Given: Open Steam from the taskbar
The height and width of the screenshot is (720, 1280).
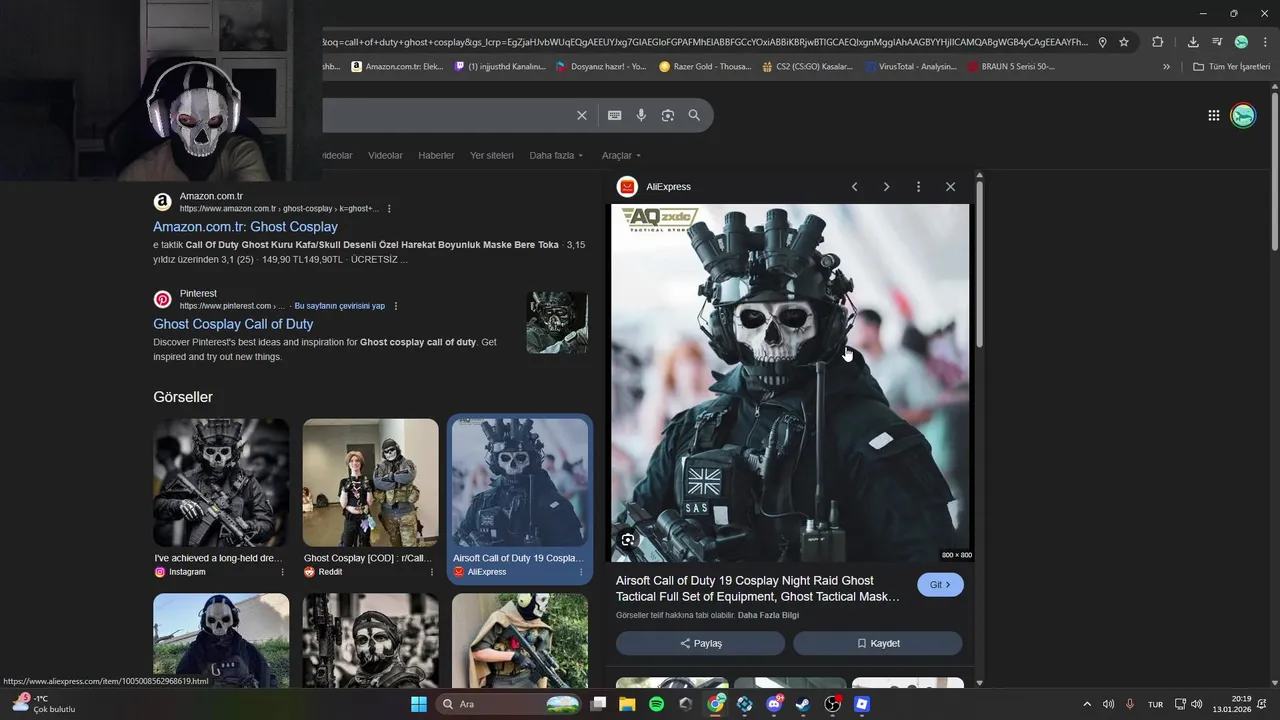Looking at the screenshot, I should [803, 704].
